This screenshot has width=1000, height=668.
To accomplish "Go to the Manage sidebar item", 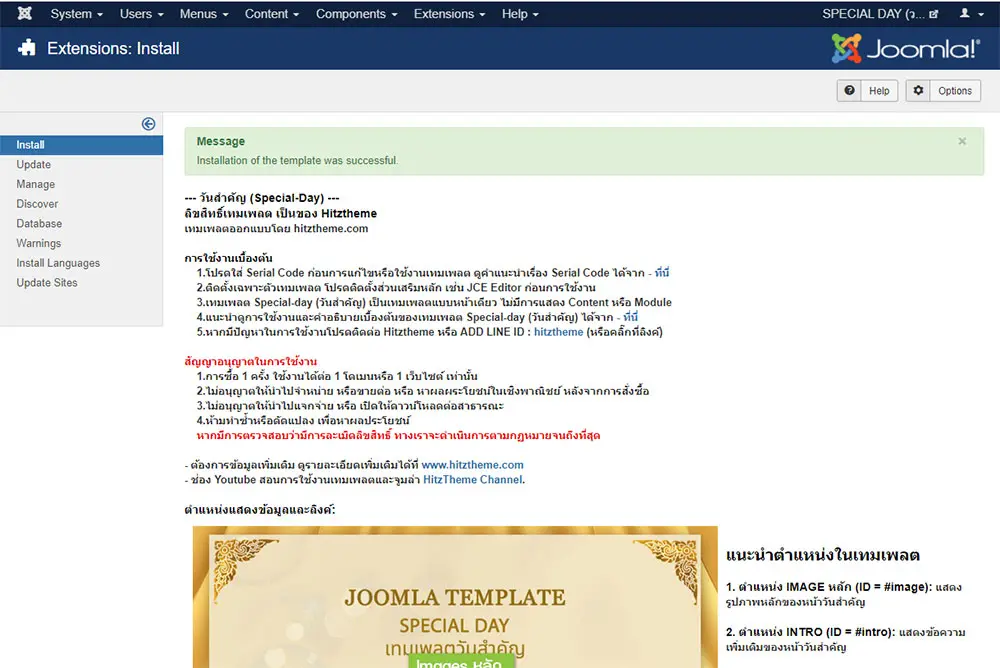I will 36,184.
